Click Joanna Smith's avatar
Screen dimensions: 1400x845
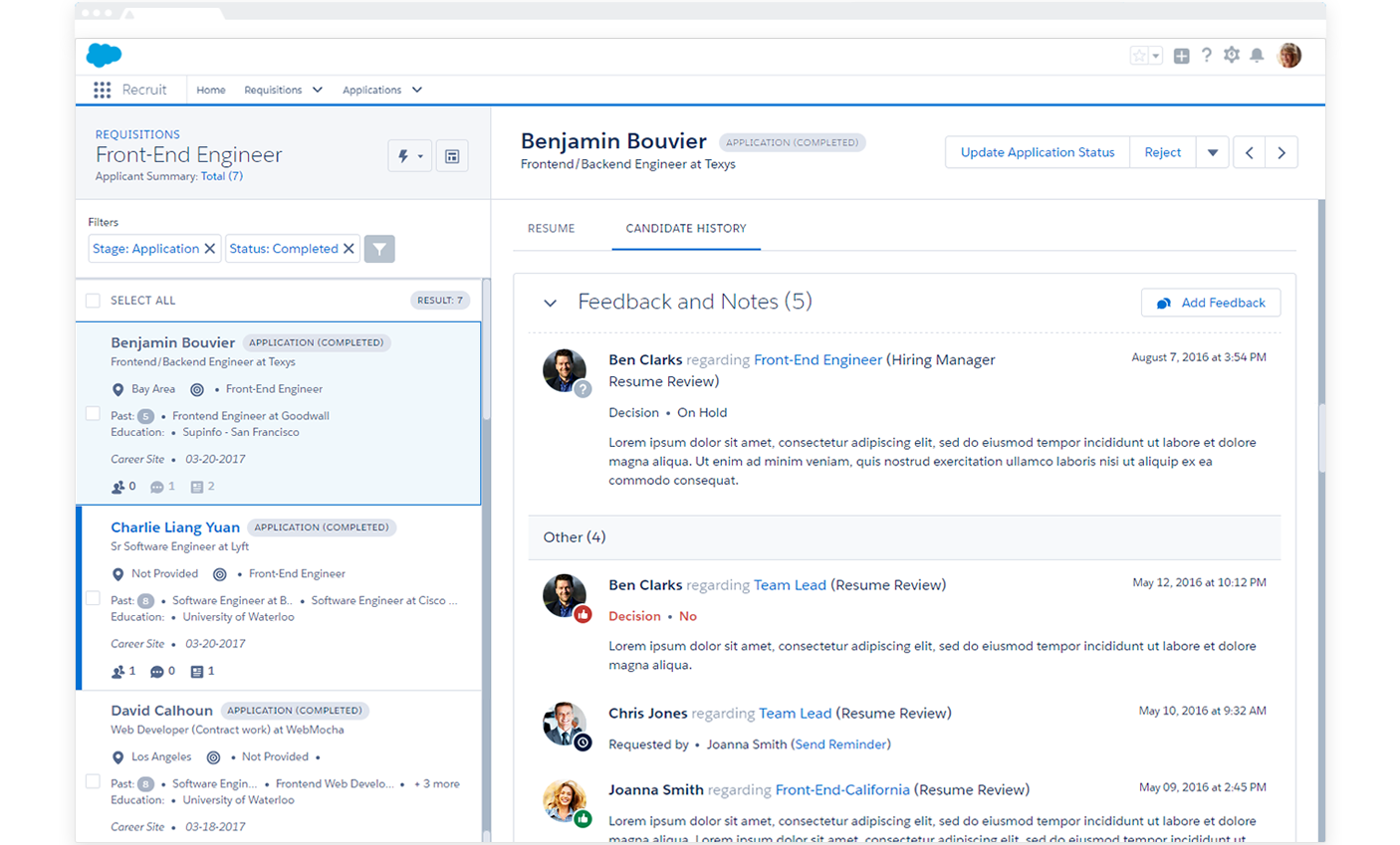click(565, 800)
